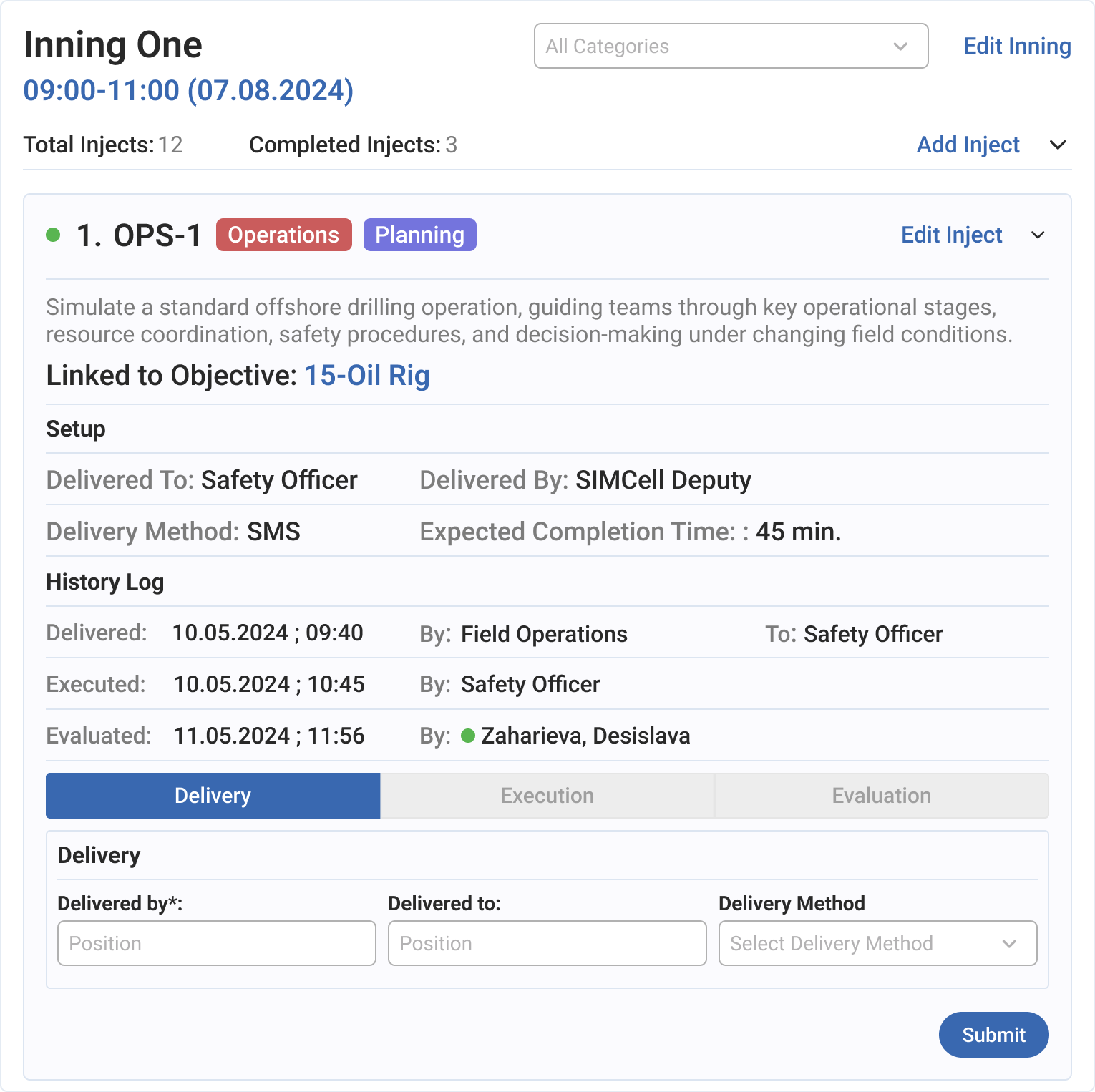This screenshot has height=1092, width=1095.
Task: Click the executed timestamp 10.05.2024 ; 10:45
Action: pyautogui.click(x=269, y=685)
